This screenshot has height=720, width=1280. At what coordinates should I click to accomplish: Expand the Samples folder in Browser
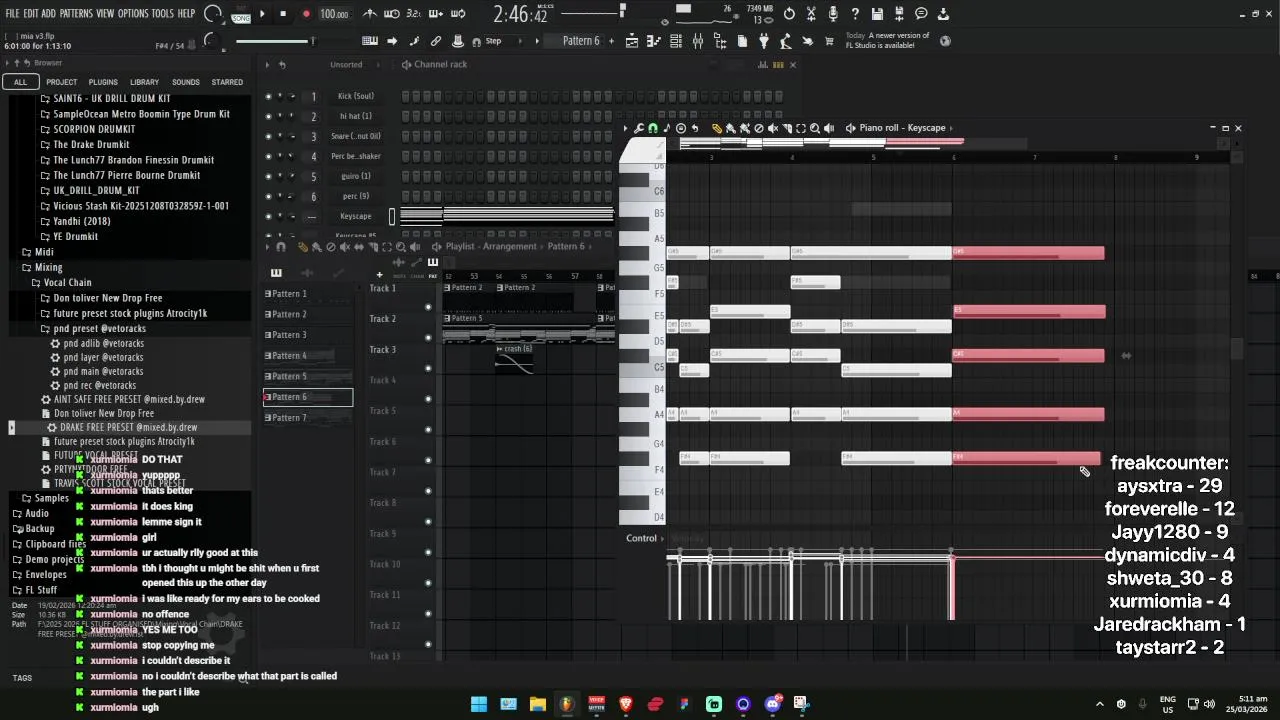click(51, 498)
